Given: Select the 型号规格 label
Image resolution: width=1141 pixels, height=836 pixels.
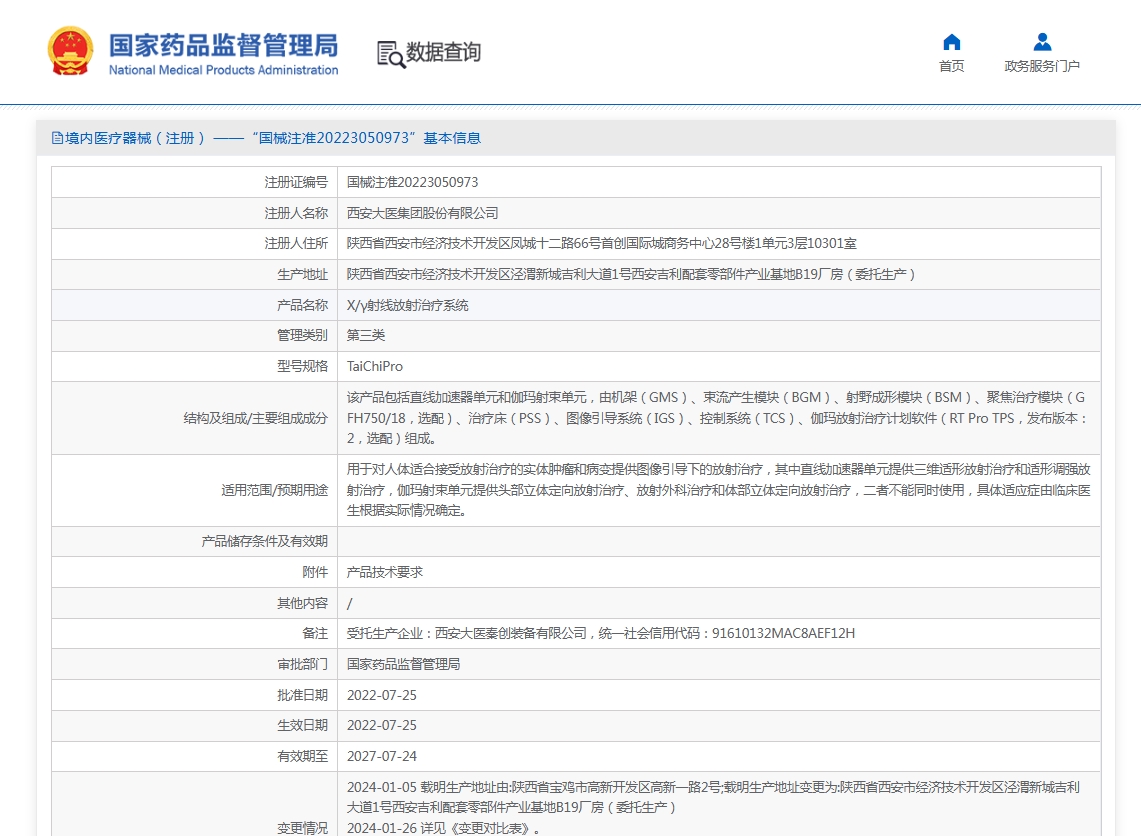Looking at the screenshot, I should click(303, 366).
